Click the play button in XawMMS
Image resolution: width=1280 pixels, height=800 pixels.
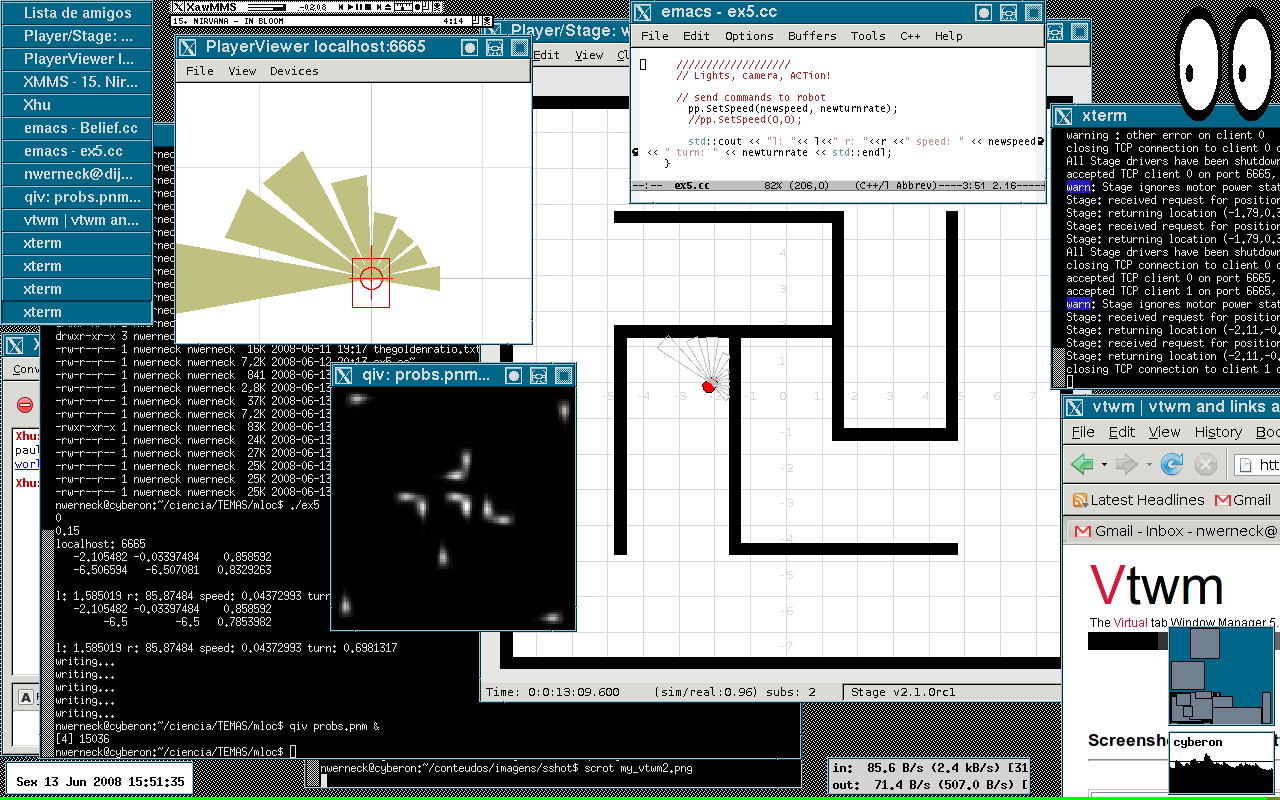click(x=351, y=7)
